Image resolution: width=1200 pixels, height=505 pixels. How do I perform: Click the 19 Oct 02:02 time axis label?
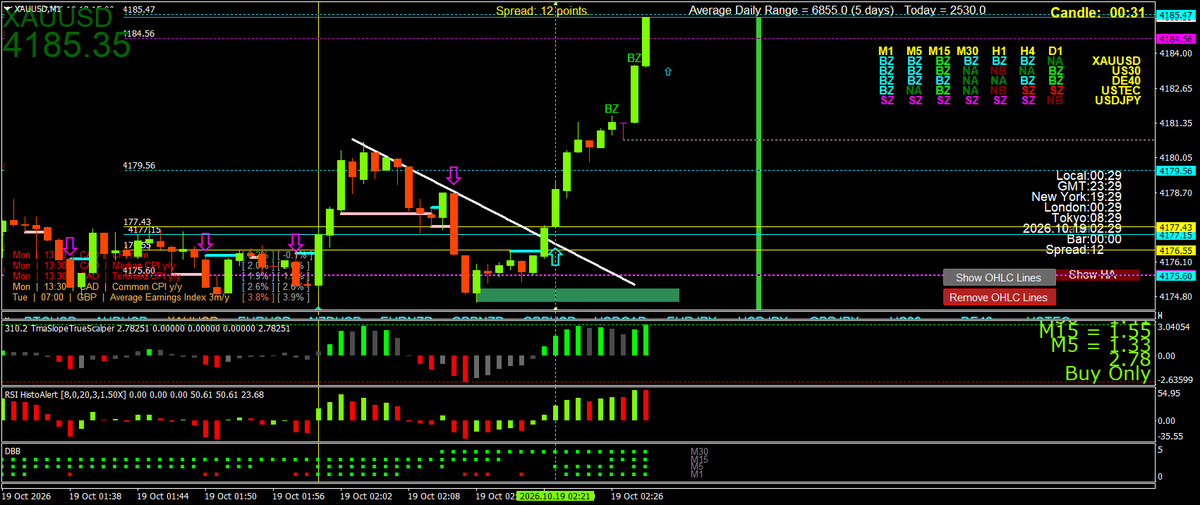pos(368,495)
